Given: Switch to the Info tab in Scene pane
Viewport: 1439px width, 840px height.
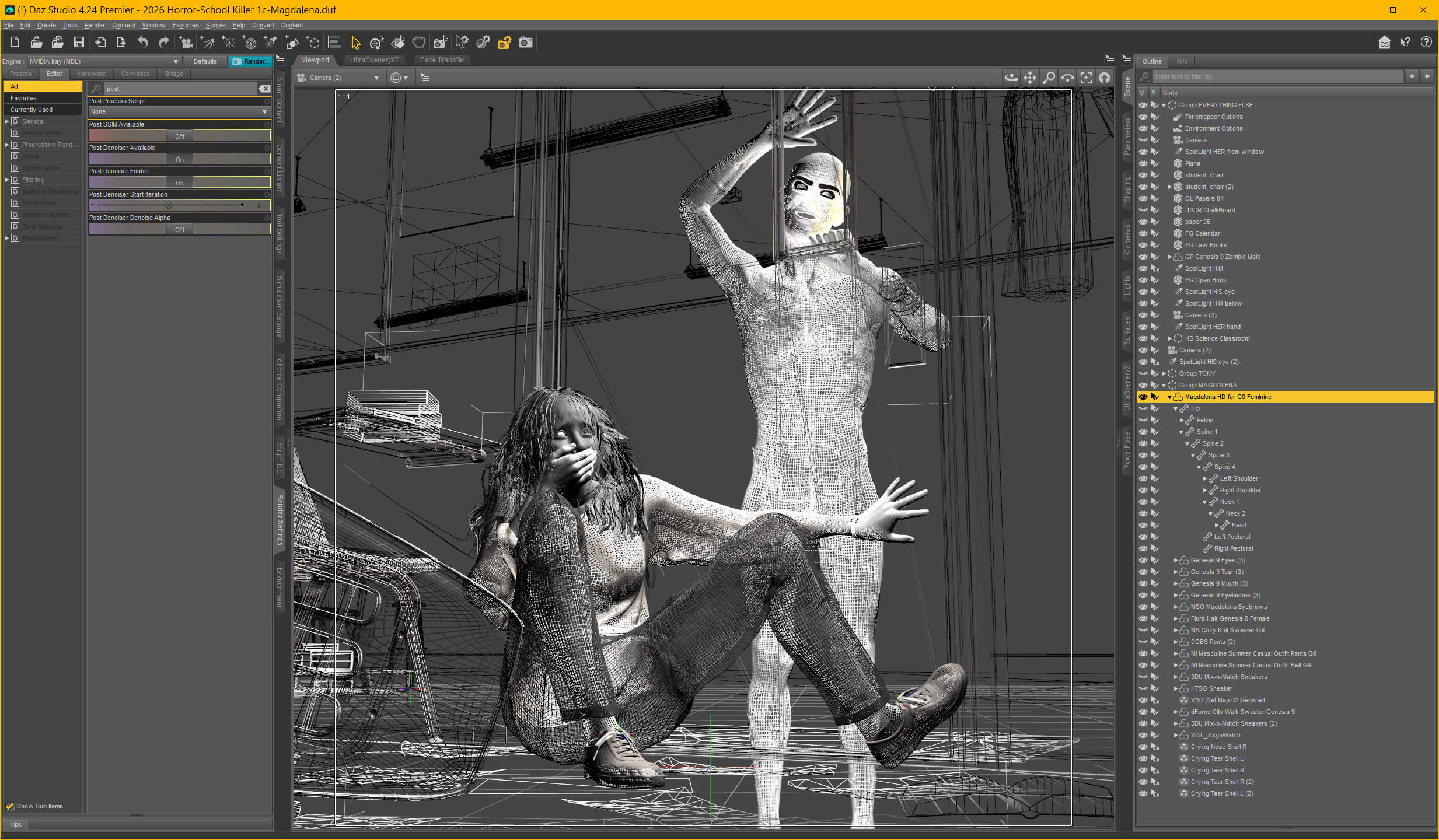Looking at the screenshot, I should pos(1182,61).
